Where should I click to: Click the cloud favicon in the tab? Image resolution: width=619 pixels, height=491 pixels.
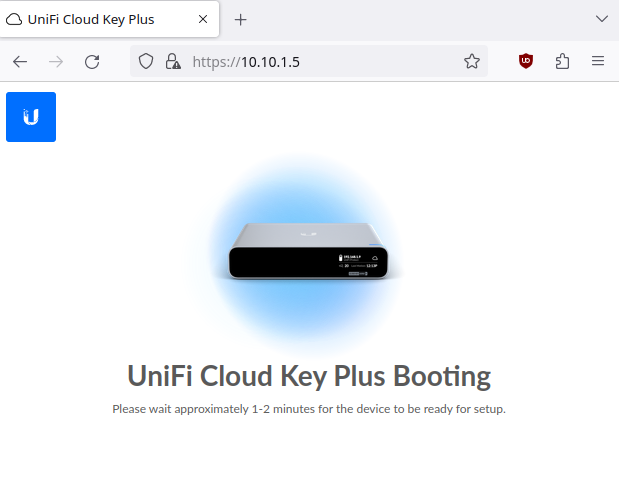coord(15,19)
